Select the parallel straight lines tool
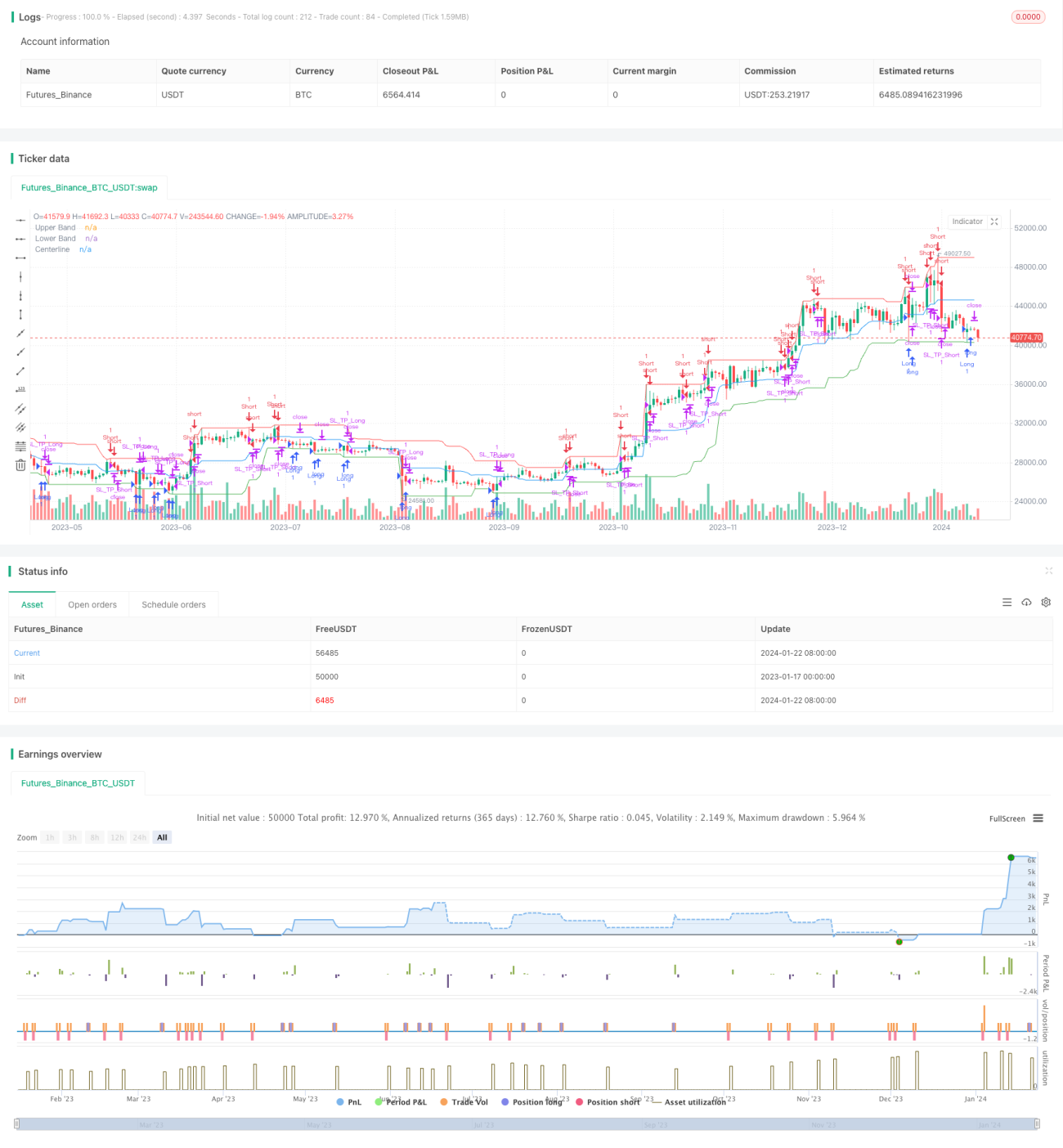The width and height of the screenshot is (1063, 1148). pyautogui.click(x=20, y=427)
